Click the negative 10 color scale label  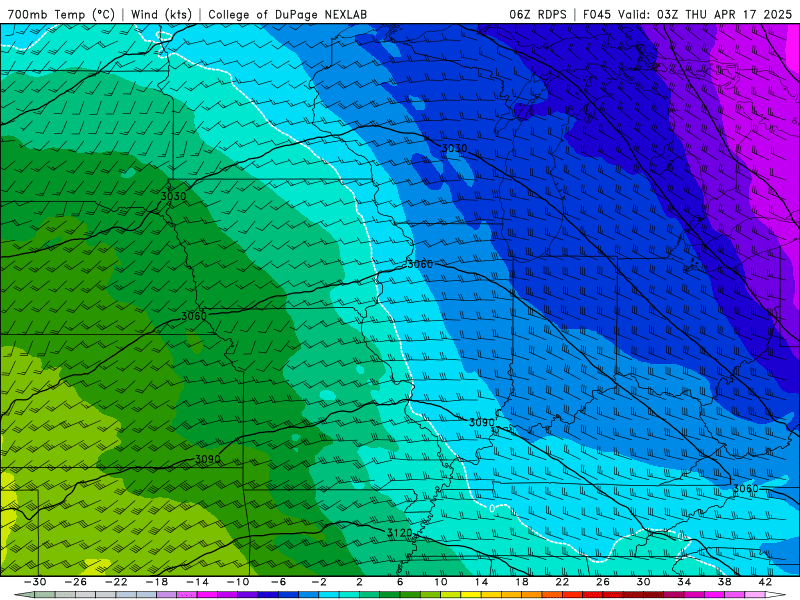click(x=238, y=582)
